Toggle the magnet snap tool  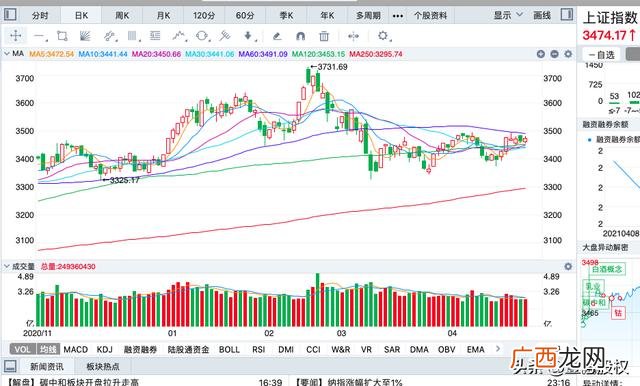point(300,36)
